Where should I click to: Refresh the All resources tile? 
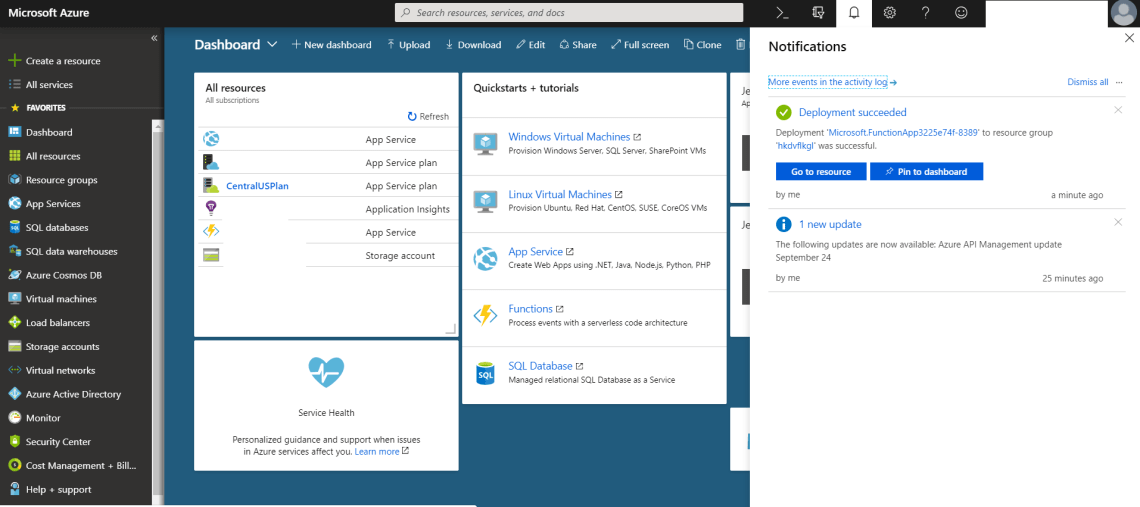(x=428, y=116)
